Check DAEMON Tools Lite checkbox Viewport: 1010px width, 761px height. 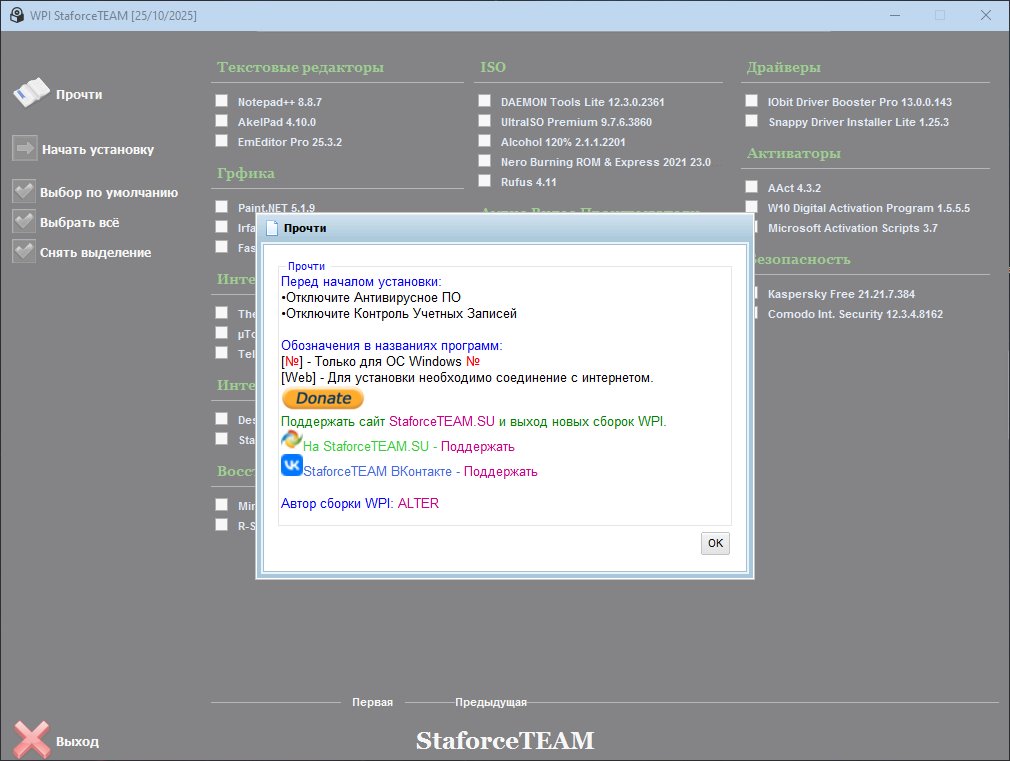[x=485, y=101]
